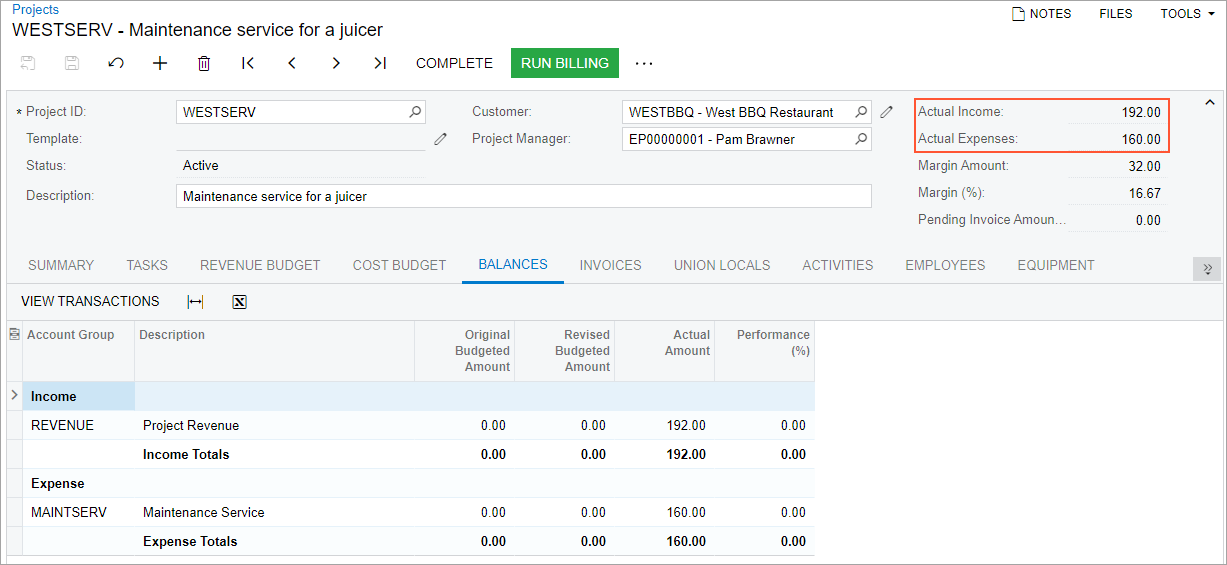Open the Invoices tab
Image resolution: width=1227 pixels, height=565 pixels.
[x=610, y=265]
